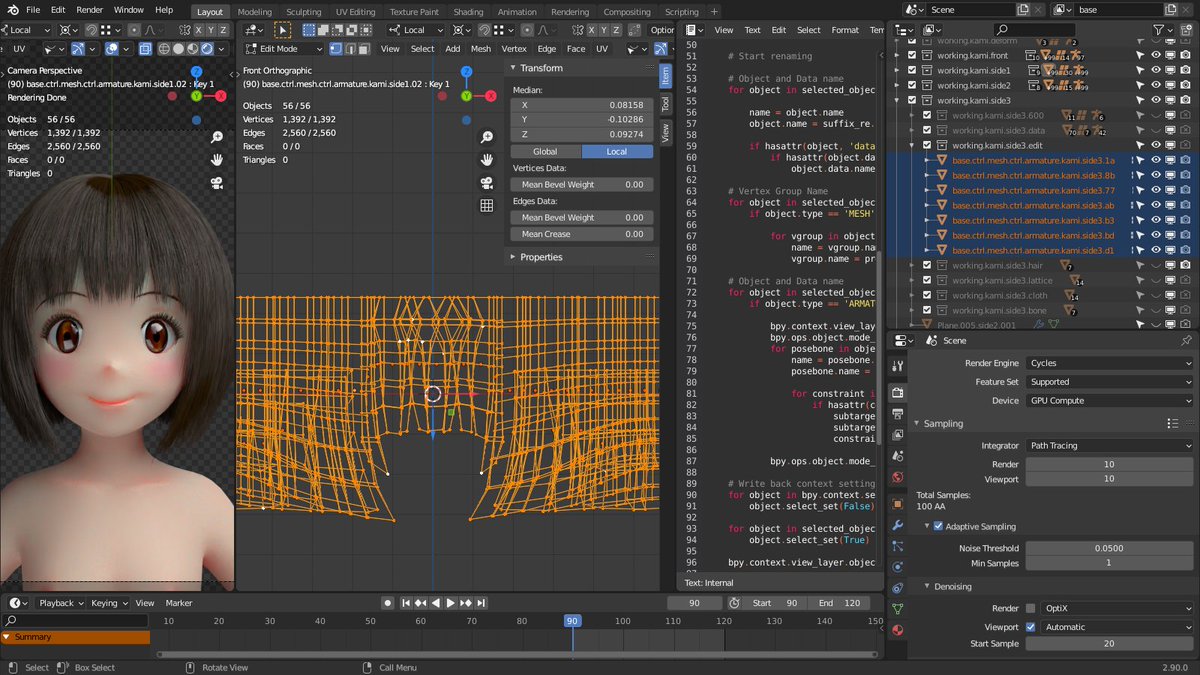This screenshot has height=675, width=1200.
Task: Expand the Properties panel in the sidebar
Action: (541, 257)
